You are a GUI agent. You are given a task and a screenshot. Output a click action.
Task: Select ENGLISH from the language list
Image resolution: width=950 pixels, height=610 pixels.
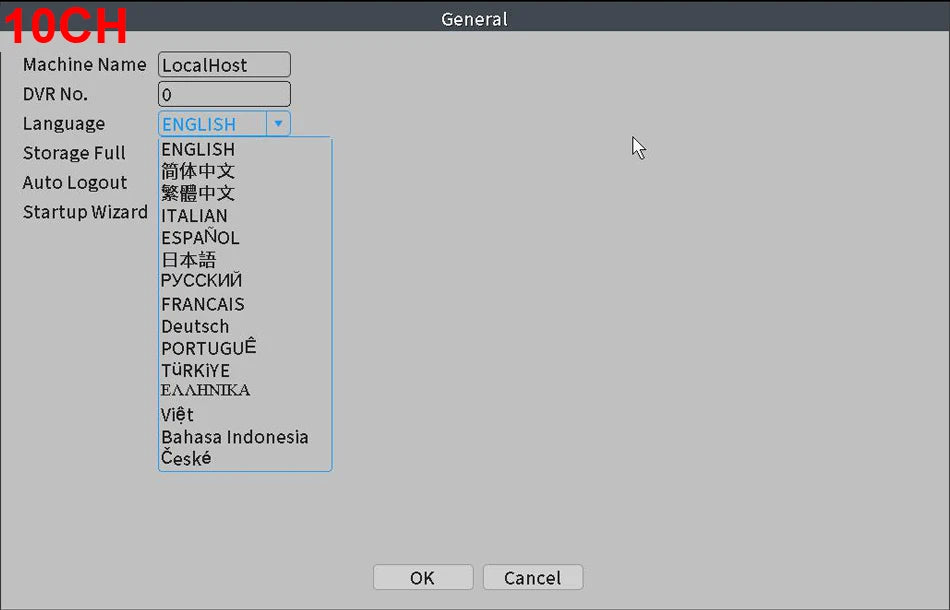[x=198, y=150]
